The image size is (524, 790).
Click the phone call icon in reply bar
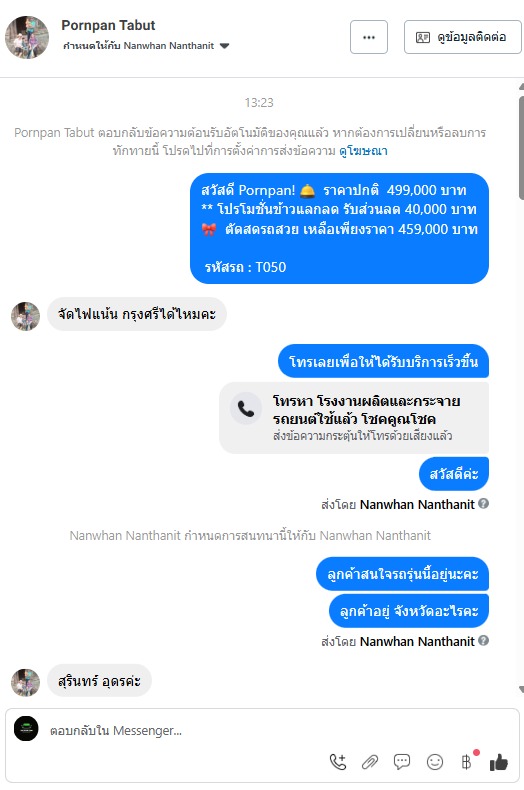338,762
